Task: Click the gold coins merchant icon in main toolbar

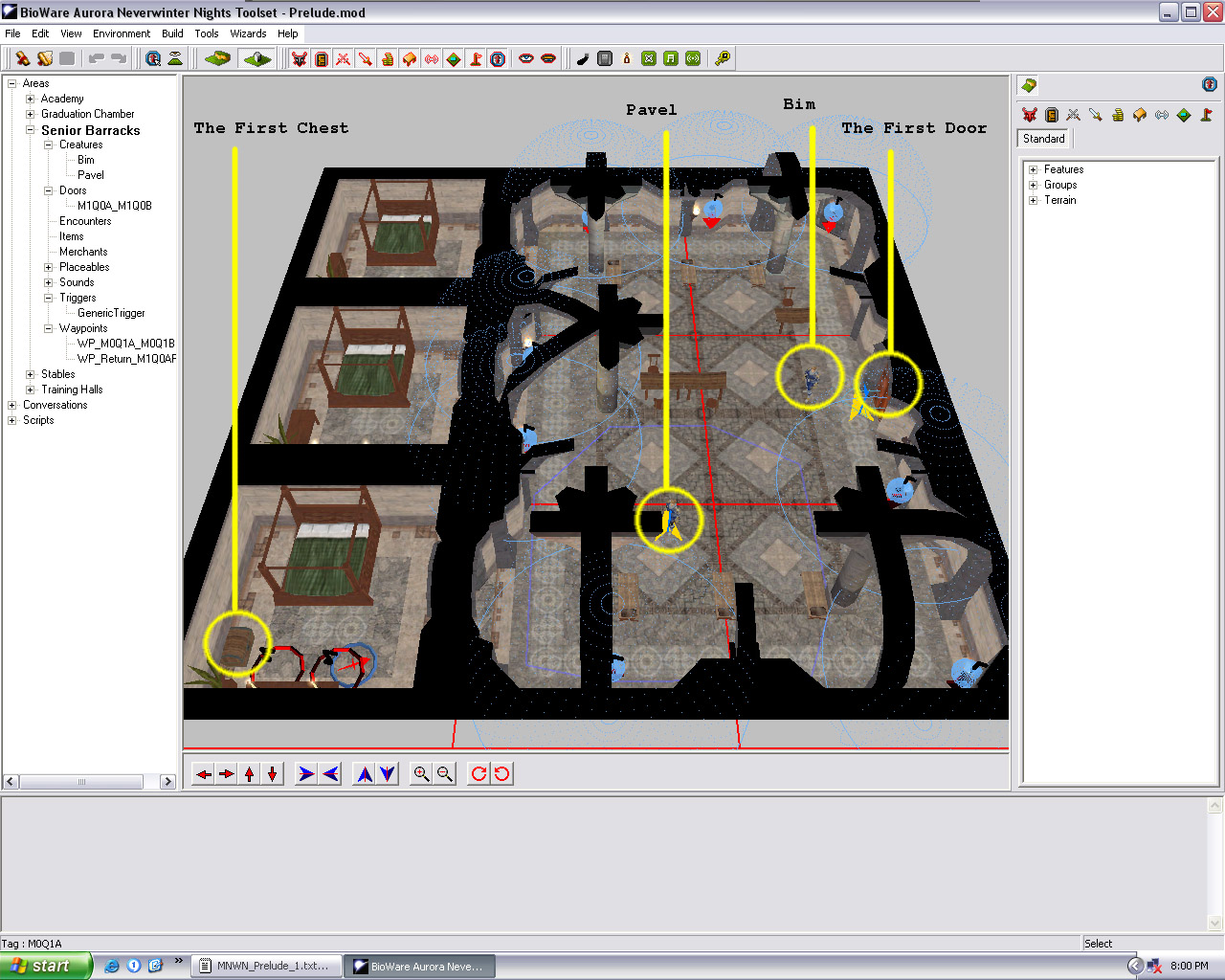Action: click(x=388, y=58)
